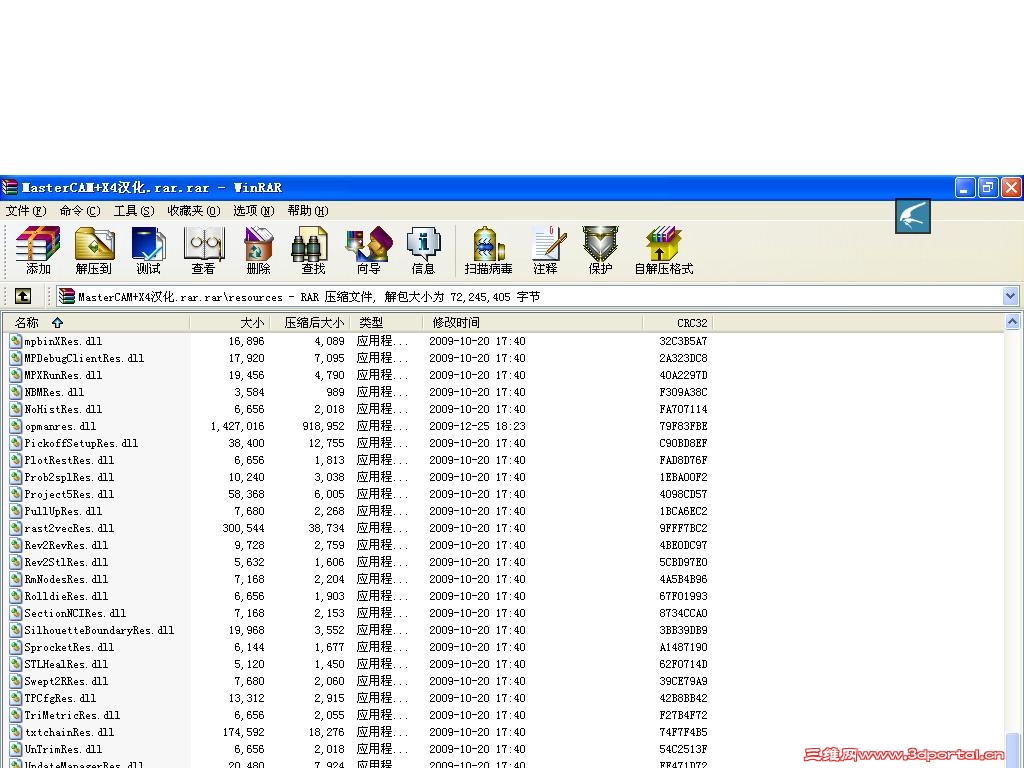Select SectionNCIRes.dll file name

tap(75, 613)
